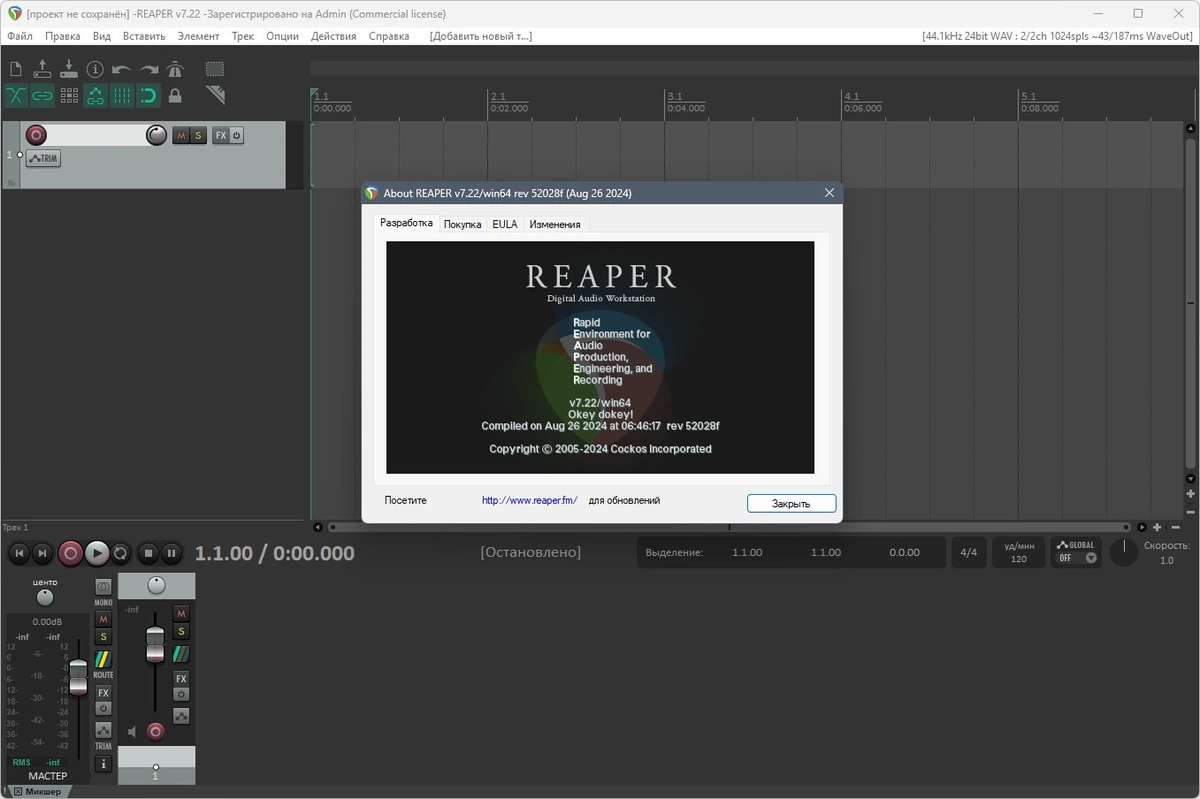Mute track 1 in the track panel
This screenshot has height=799, width=1200.
(x=181, y=135)
